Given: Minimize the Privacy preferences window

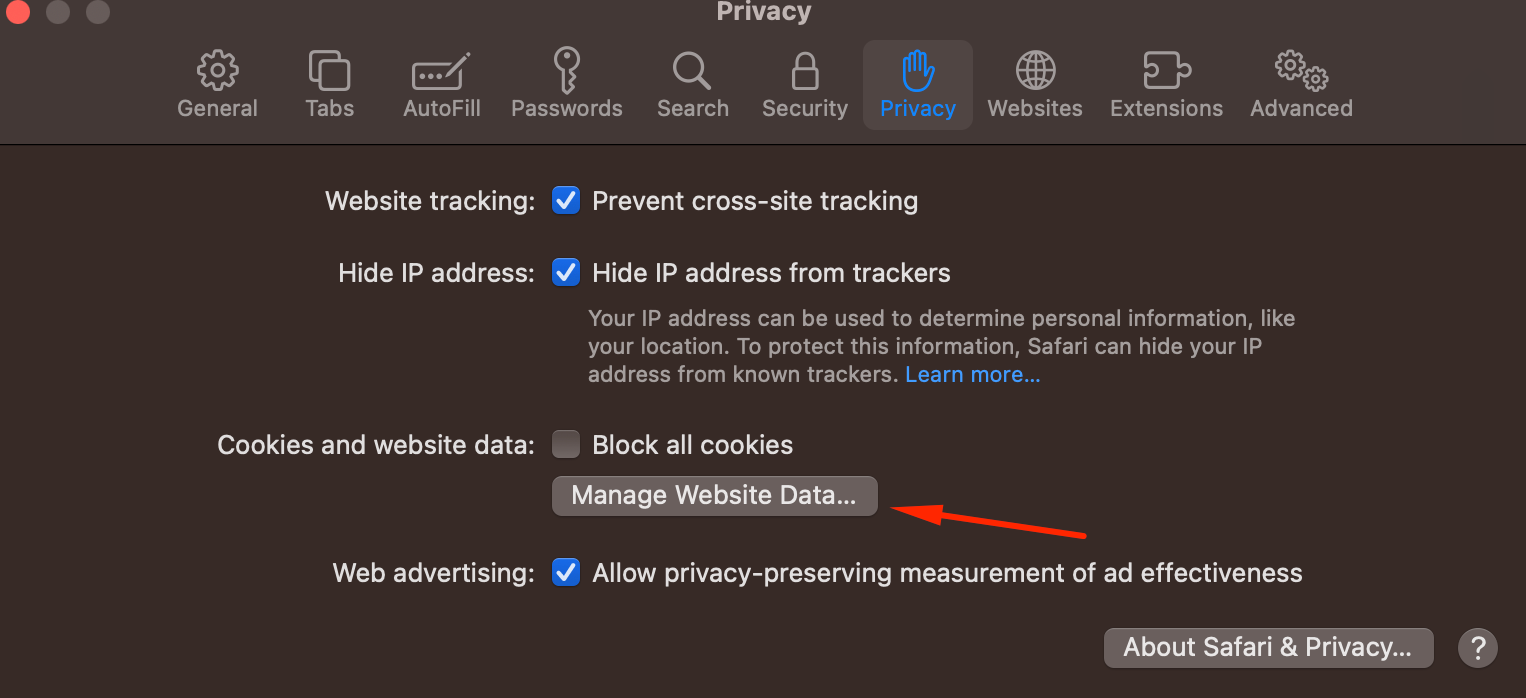Looking at the screenshot, I should [58, 12].
